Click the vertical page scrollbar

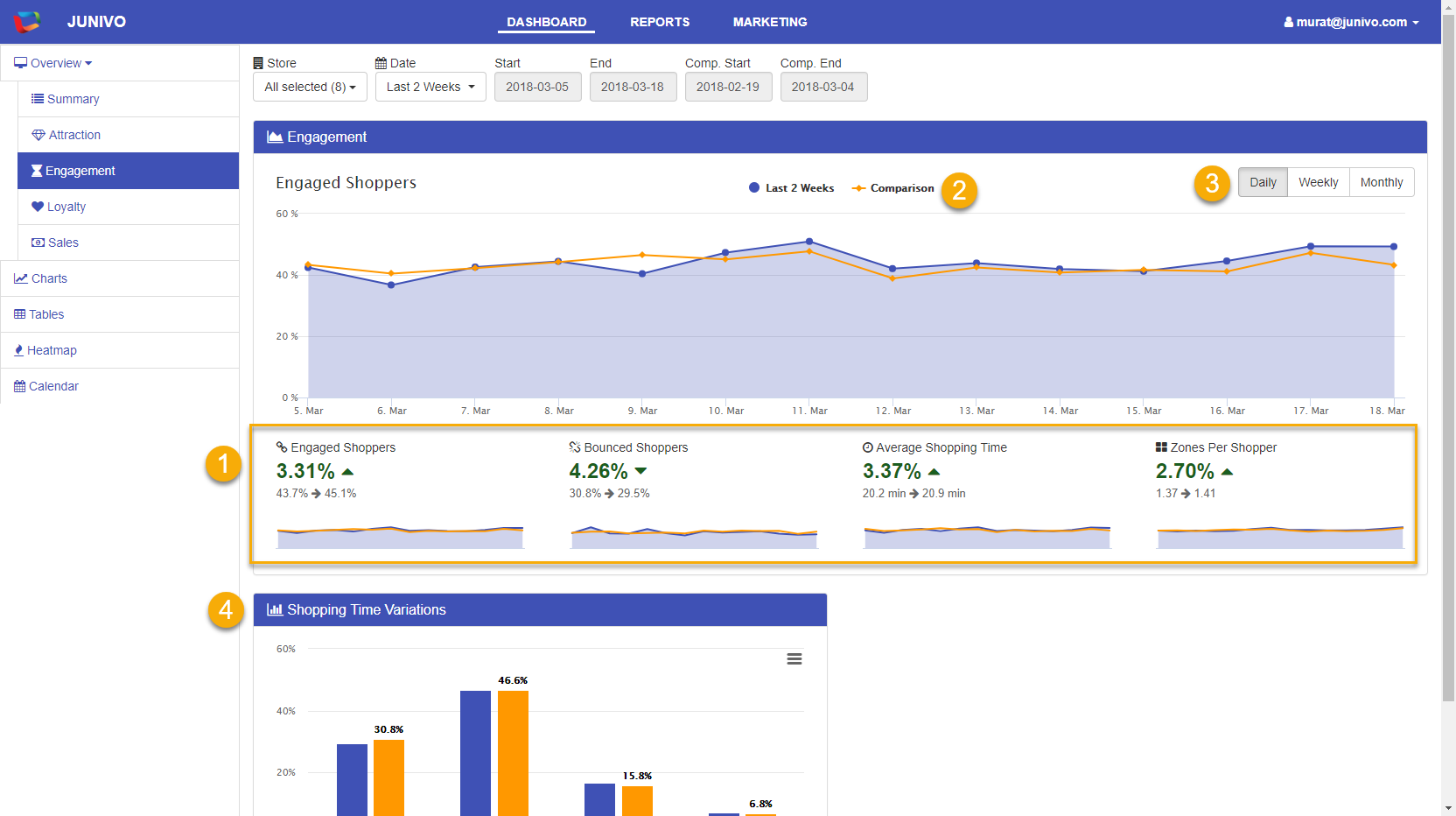pos(1448,350)
